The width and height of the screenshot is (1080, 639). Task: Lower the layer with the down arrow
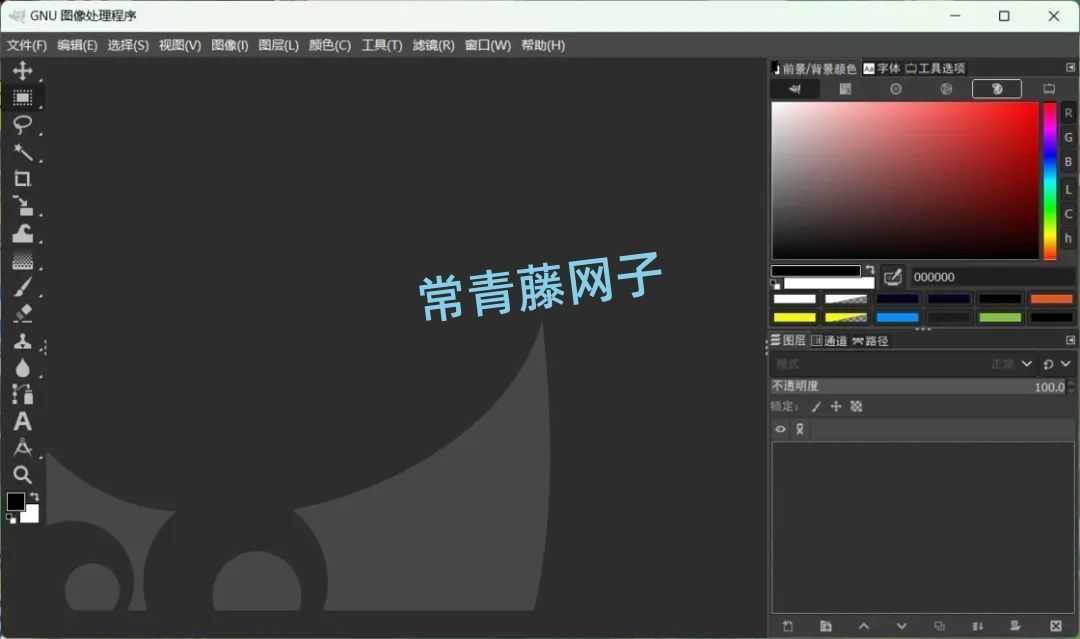coord(902,626)
